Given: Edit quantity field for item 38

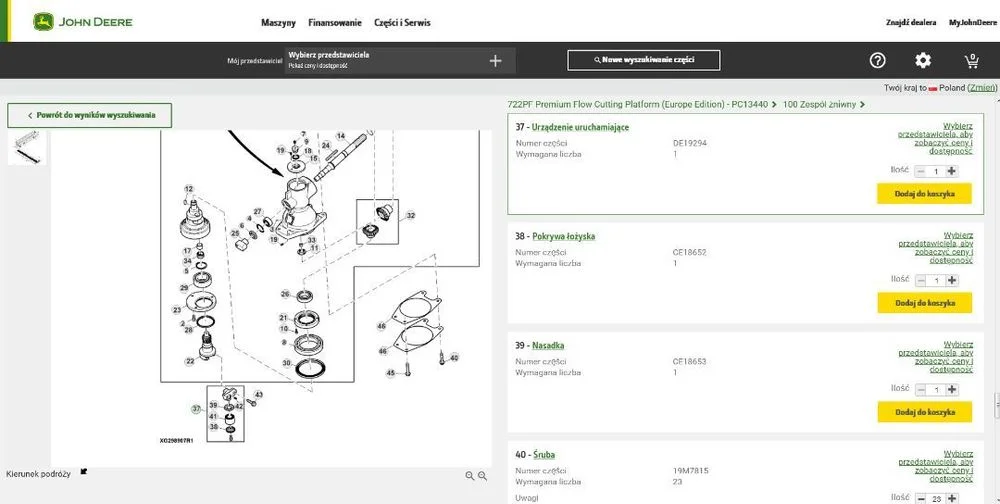Looking at the screenshot, I should click(x=936, y=280).
